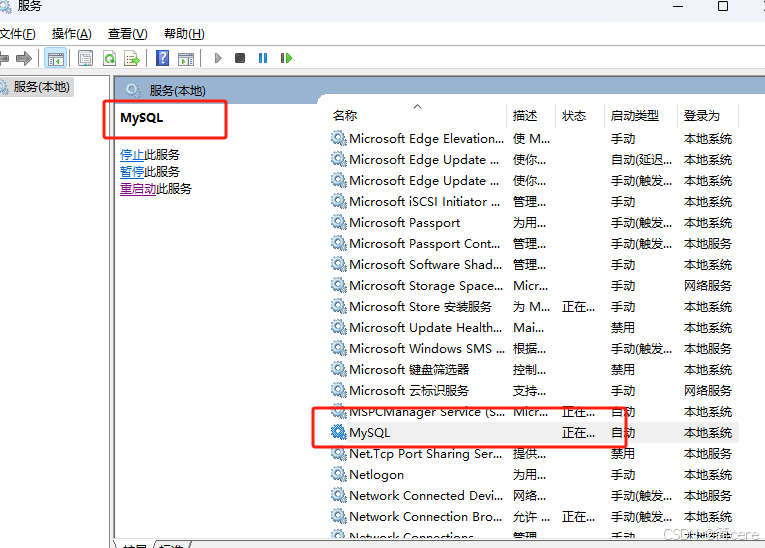The width and height of the screenshot is (765, 548).
Task: Click gear icon beside Microsoft Storage Space...
Action: (x=339, y=284)
